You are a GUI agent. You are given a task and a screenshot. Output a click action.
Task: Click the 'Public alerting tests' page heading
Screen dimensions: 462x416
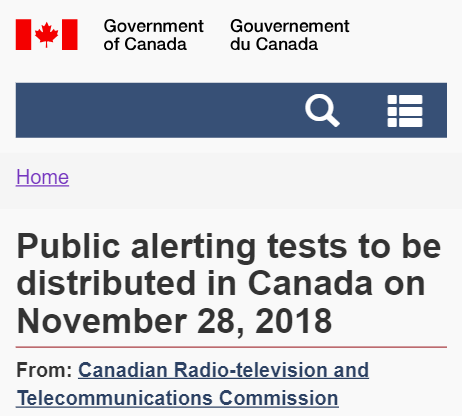point(229,283)
